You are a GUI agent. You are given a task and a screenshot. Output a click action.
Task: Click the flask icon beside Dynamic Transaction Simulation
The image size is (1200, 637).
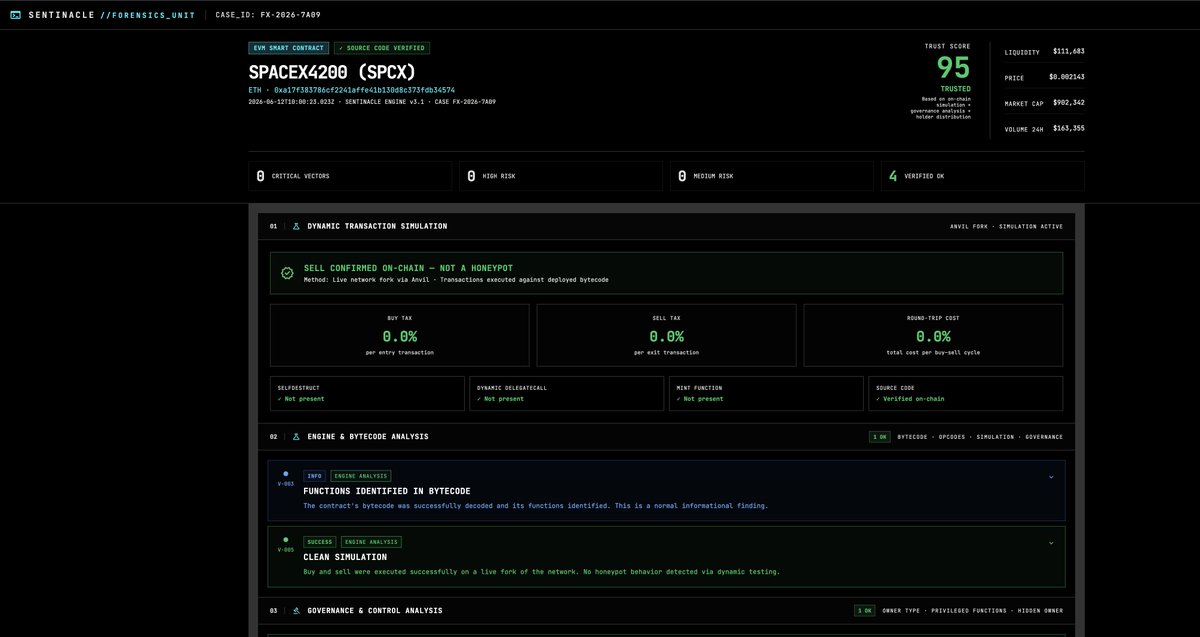[296, 226]
